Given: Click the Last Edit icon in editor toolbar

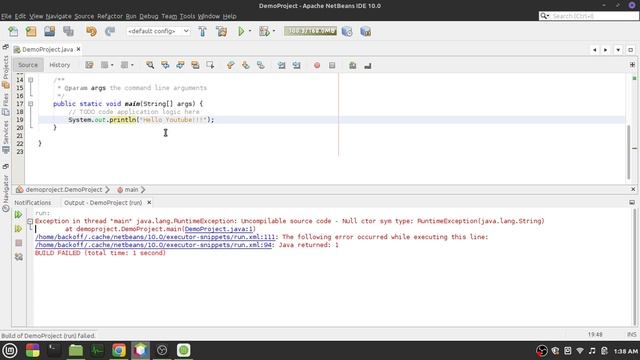Looking at the screenshot, I should click(89, 65).
